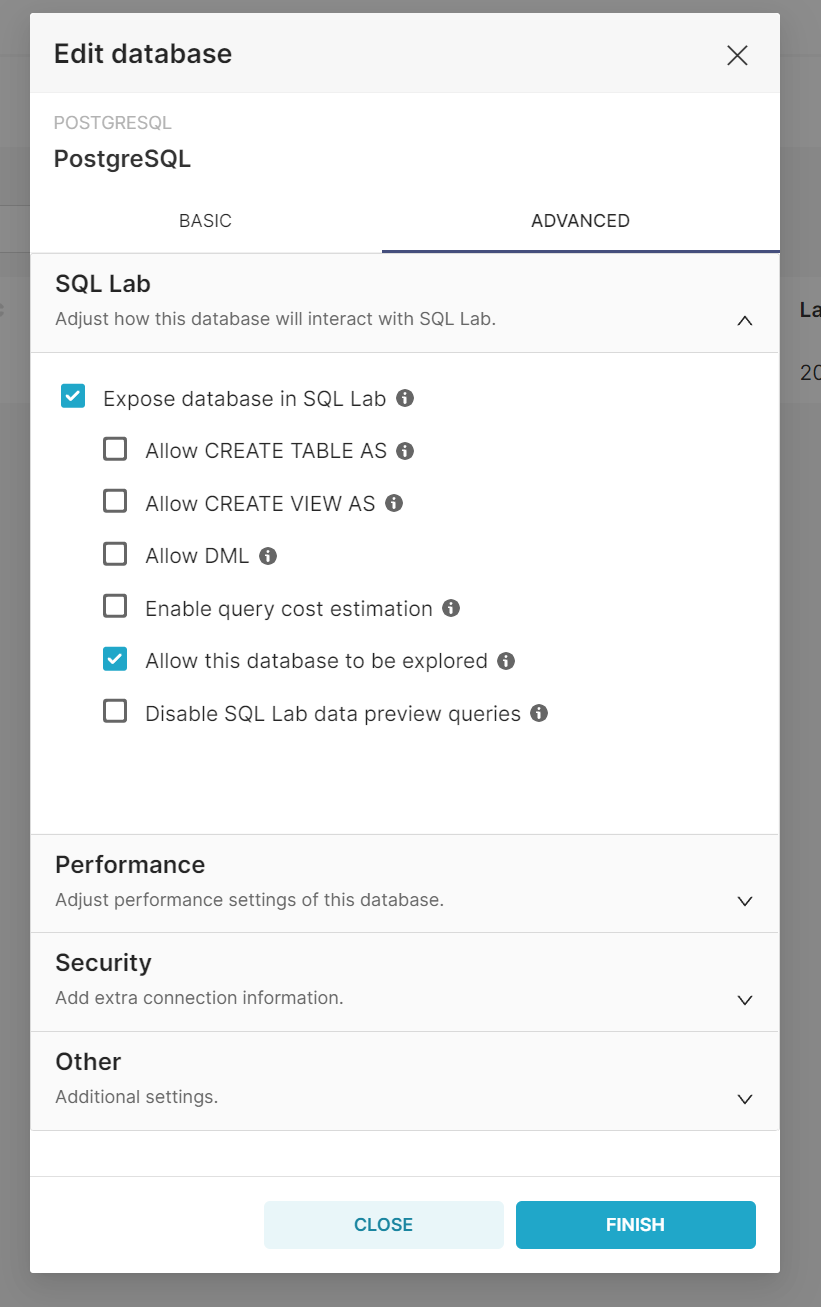This screenshot has height=1307, width=821.
Task: Select the ADVANCED tab
Action: [580, 221]
